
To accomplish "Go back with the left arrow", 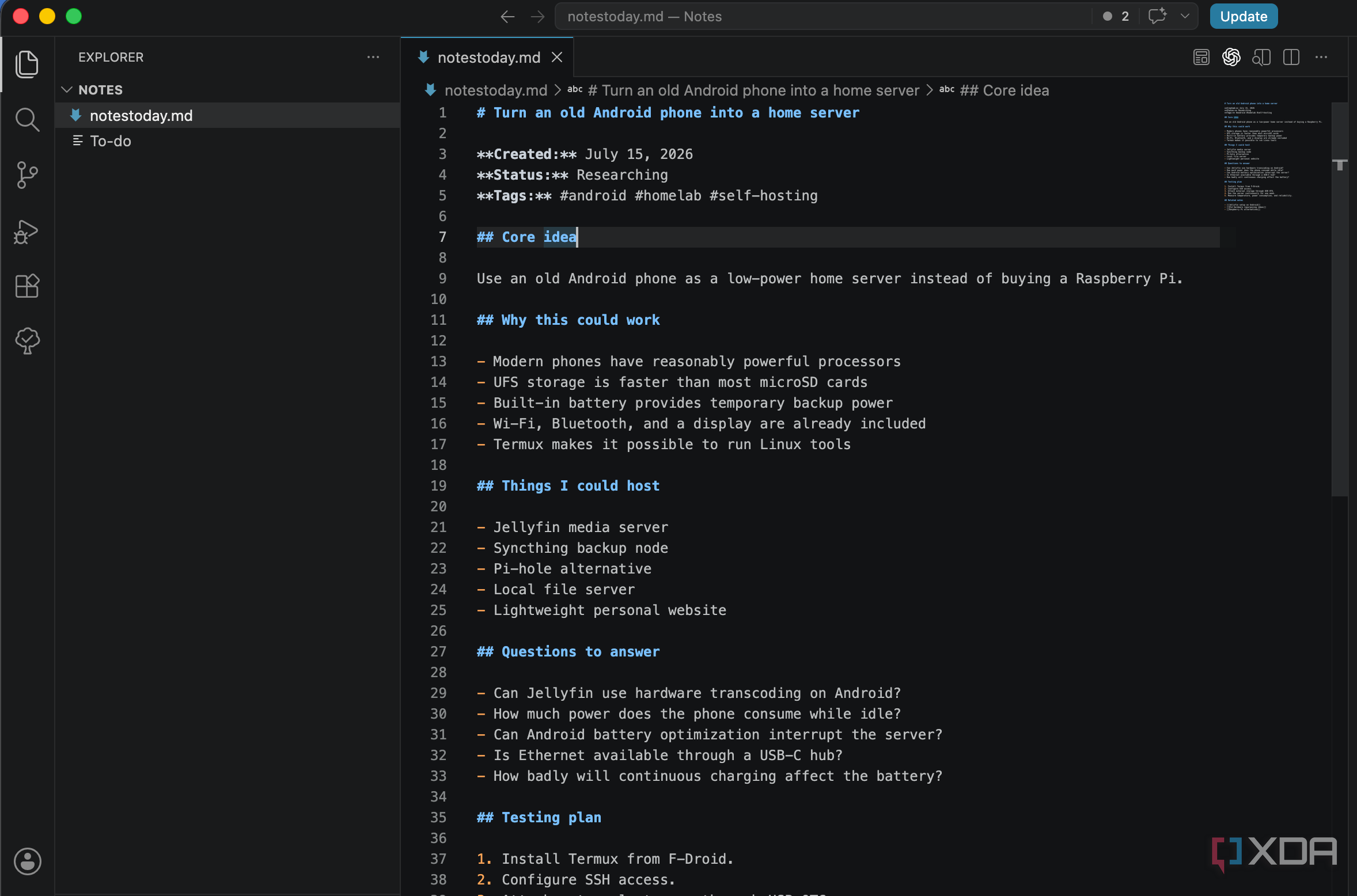I will coord(507,17).
